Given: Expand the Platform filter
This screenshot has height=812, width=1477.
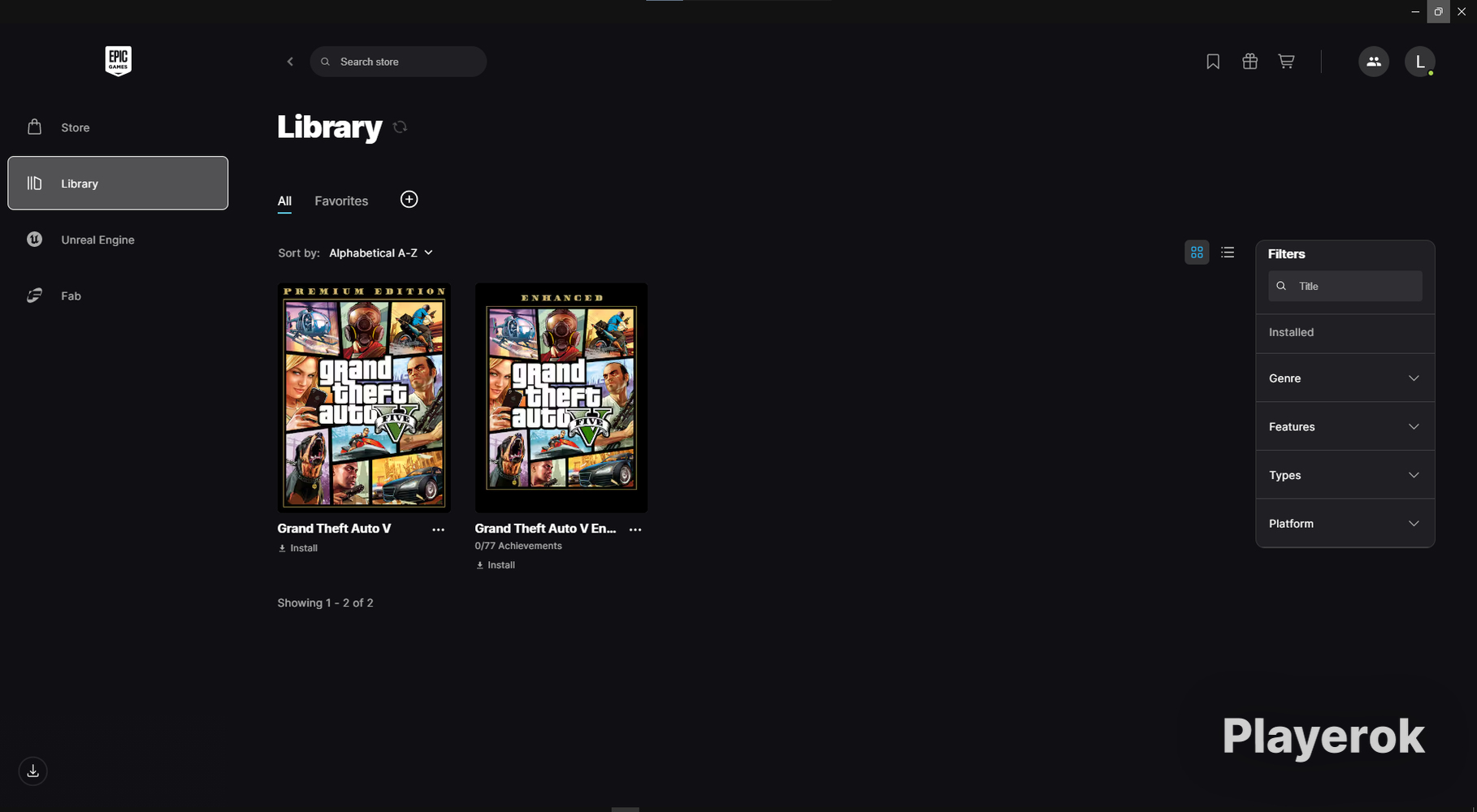Looking at the screenshot, I should [1345, 524].
